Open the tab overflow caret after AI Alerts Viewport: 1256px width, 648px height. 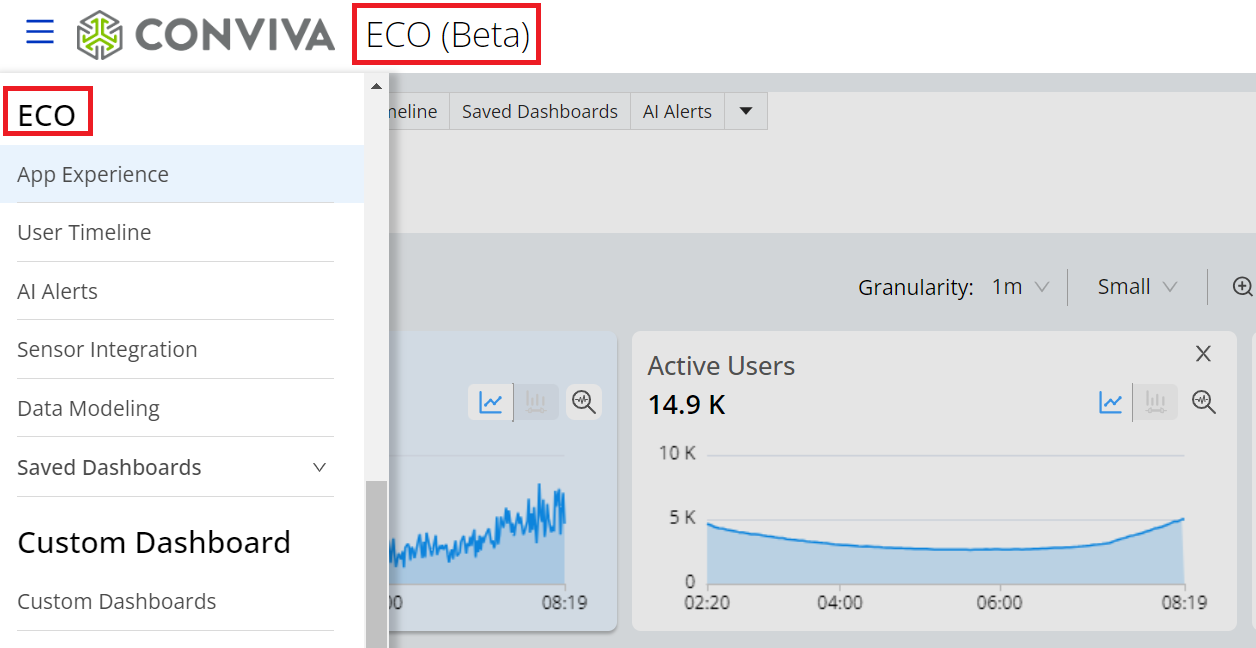tap(745, 111)
